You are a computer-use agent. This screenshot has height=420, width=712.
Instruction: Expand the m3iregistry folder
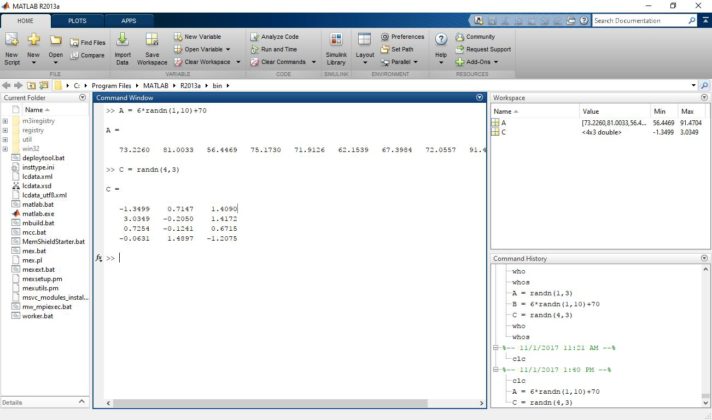point(6,120)
